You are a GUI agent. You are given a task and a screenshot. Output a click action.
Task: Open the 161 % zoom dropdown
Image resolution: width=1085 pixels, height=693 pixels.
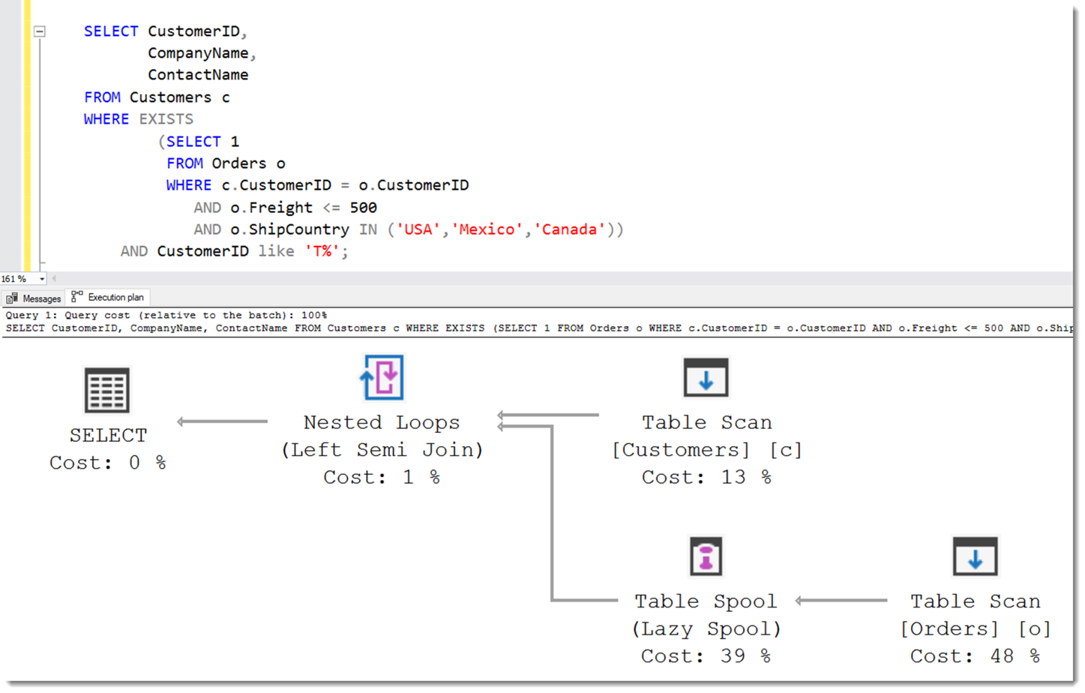pos(42,279)
